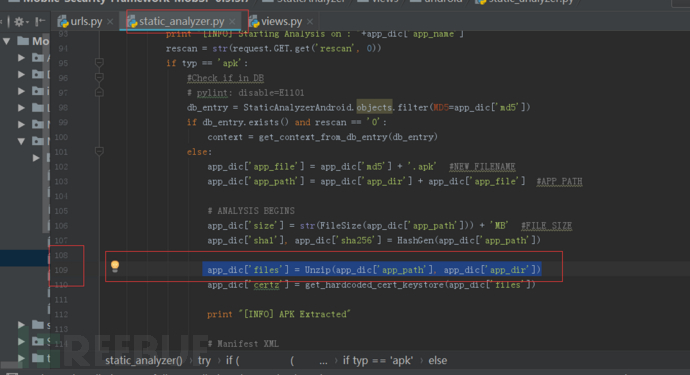Click 'else' in the breadcrumb bar
The width and height of the screenshot is (690, 375).
click(x=438, y=360)
